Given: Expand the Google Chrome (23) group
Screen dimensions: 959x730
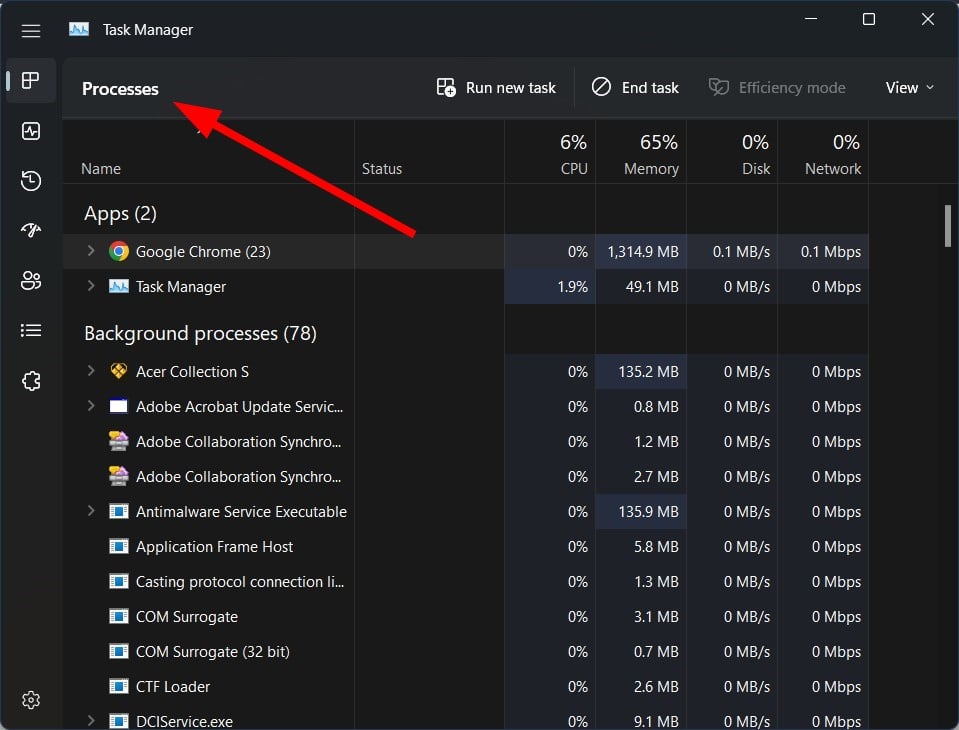Looking at the screenshot, I should coord(91,251).
